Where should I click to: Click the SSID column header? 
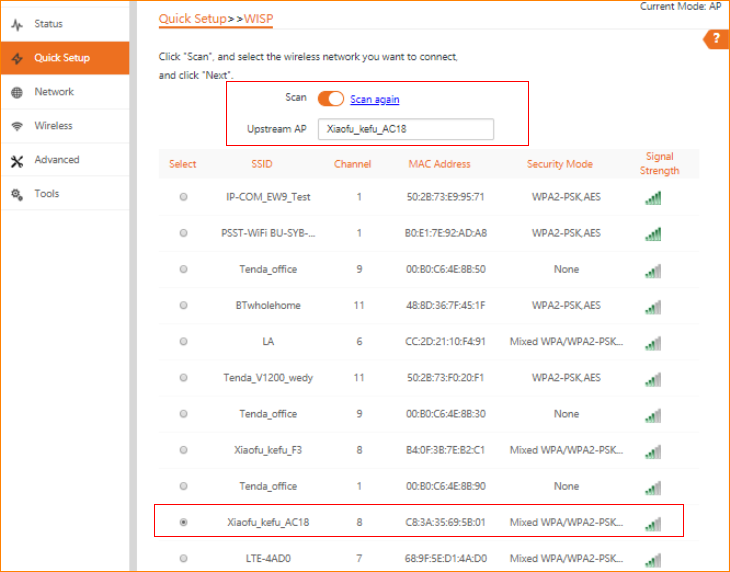(x=261, y=164)
